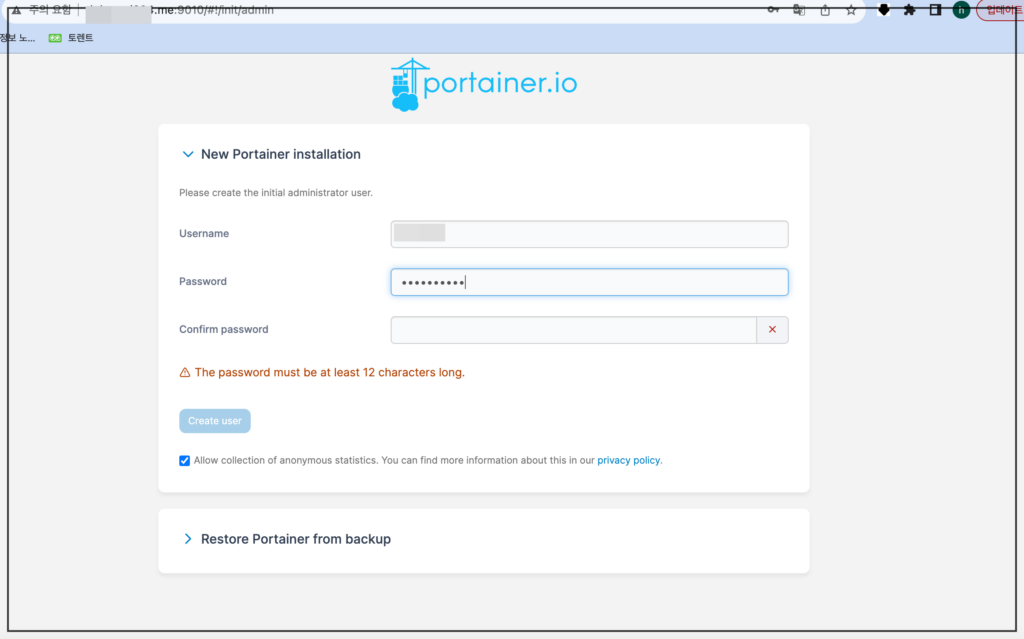Collapse the New Portainer installation section
Screen dimensions: 1024x639
[188, 154]
